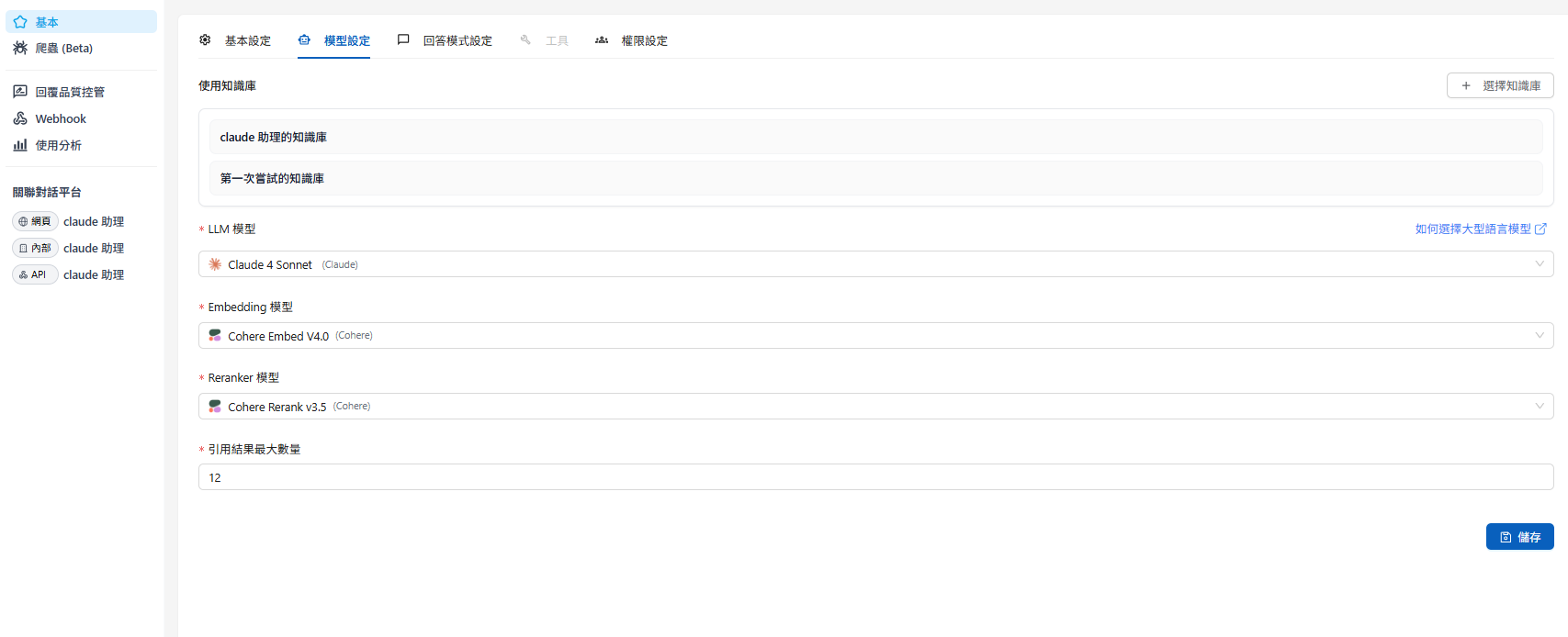The width and height of the screenshot is (1568, 637).
Task: Select the claude 助理的知識庫 entry
Action: click(875, 137)
